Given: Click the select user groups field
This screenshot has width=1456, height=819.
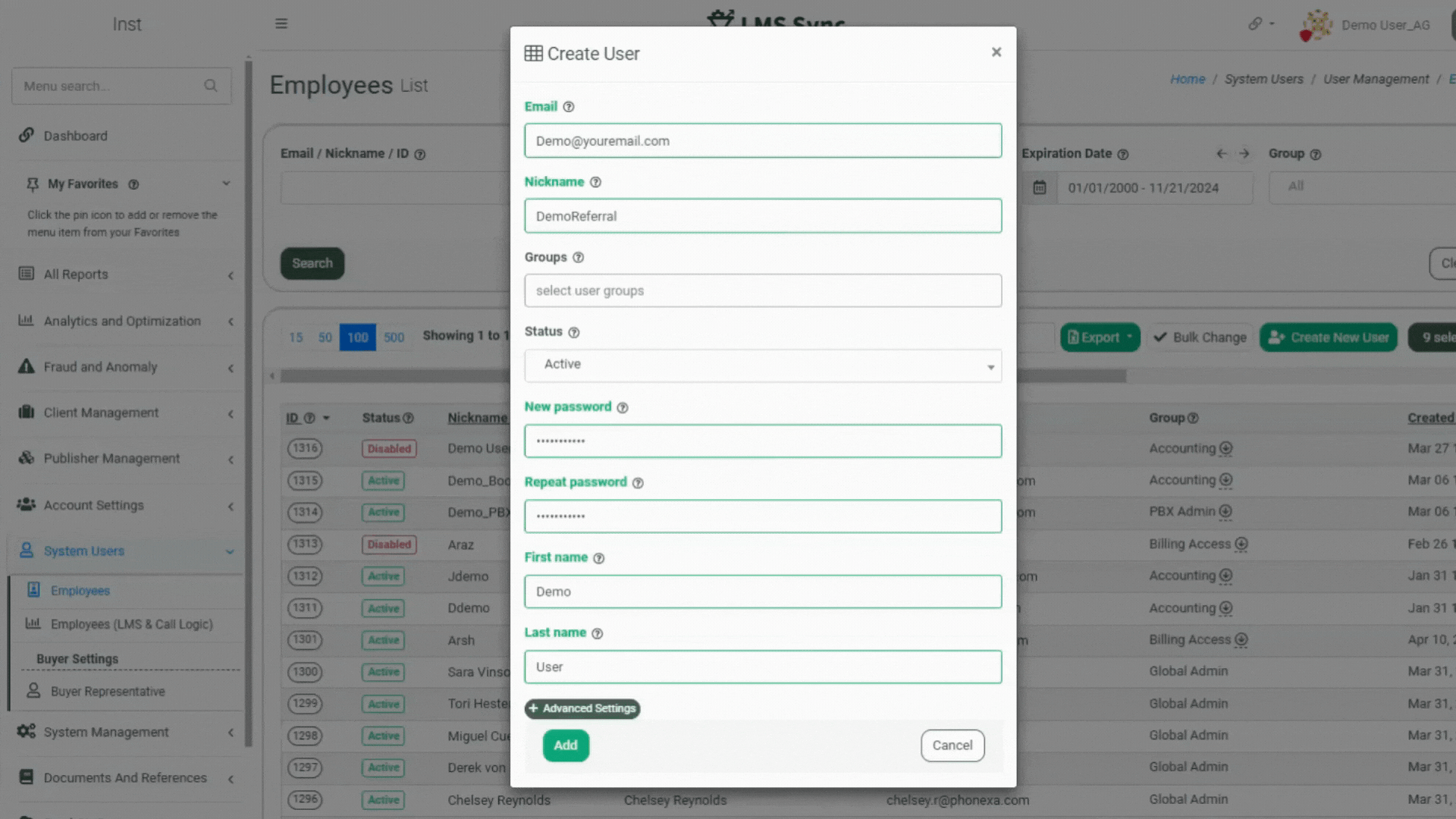Looking at the screenshot, I should pyautogui.click(x=762, y=290).
